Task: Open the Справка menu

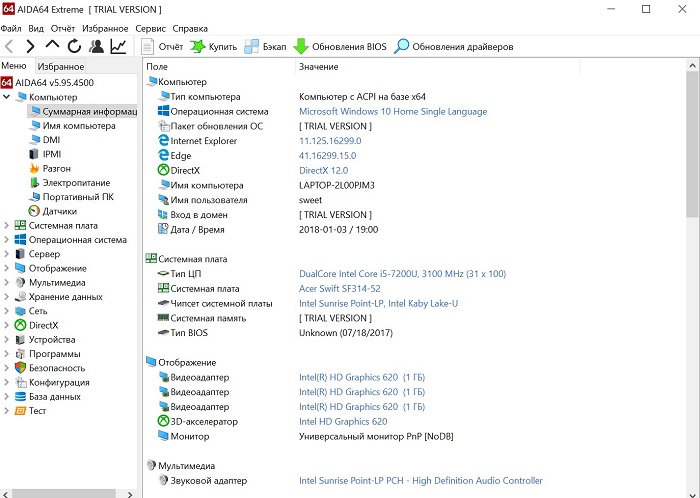Action: point(190,29)
